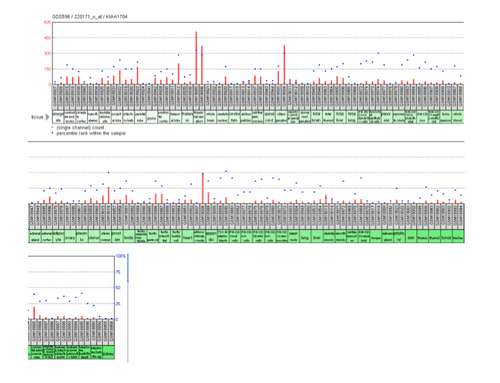Image resolution: width=500 pixels, height=383 pixels.
Task: Click the fetal brain tissue cell
Action: [x=317, y=117]
